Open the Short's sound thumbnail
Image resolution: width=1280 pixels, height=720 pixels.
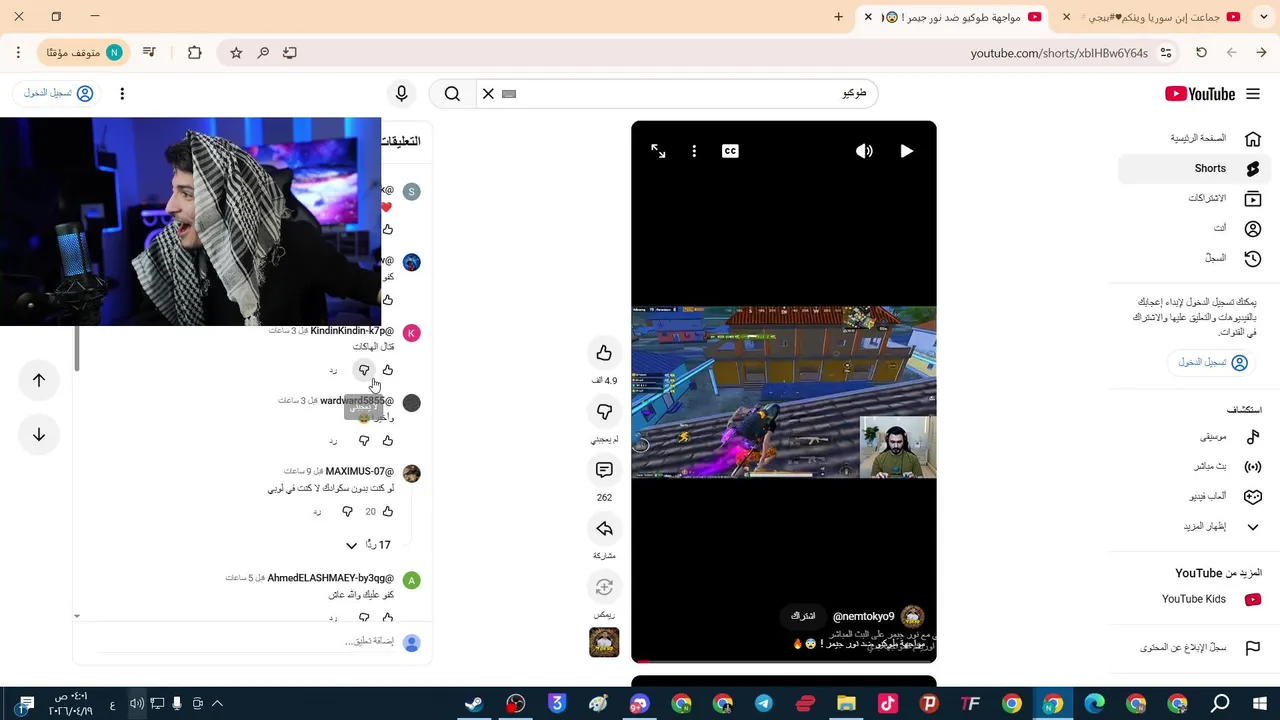click(604, 642)
